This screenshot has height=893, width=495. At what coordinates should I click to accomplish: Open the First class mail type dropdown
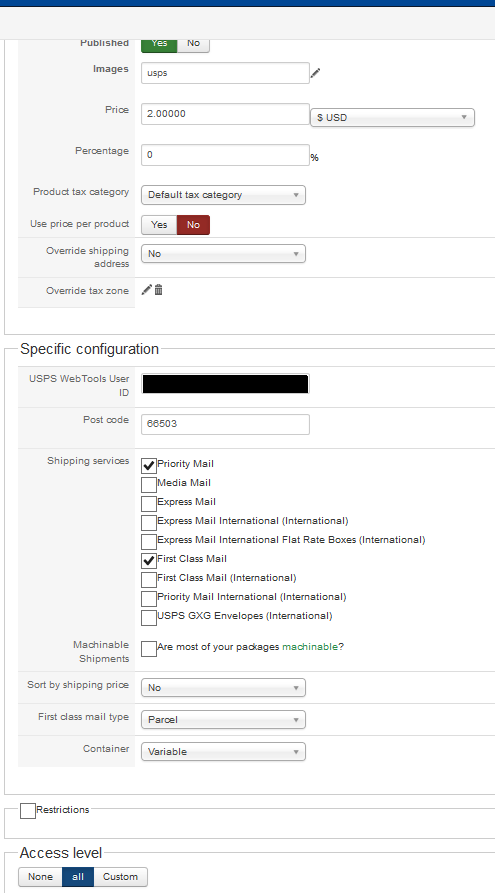[x=223, y=720]
